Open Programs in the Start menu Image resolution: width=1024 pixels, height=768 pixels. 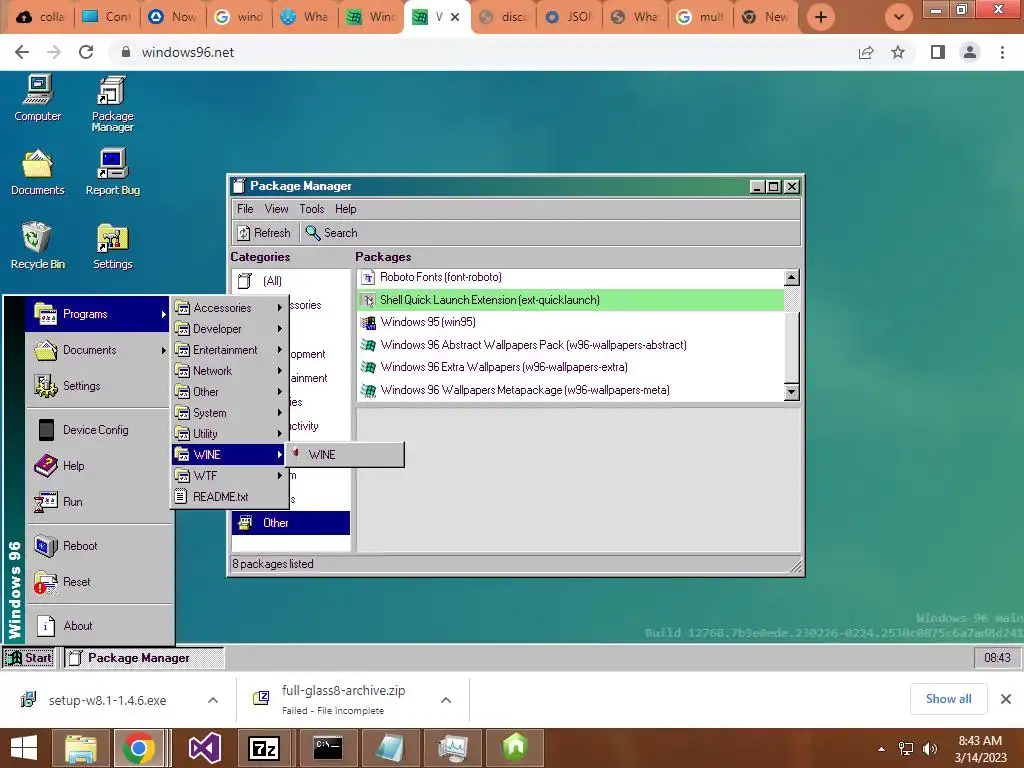click(x=97, y=314)
